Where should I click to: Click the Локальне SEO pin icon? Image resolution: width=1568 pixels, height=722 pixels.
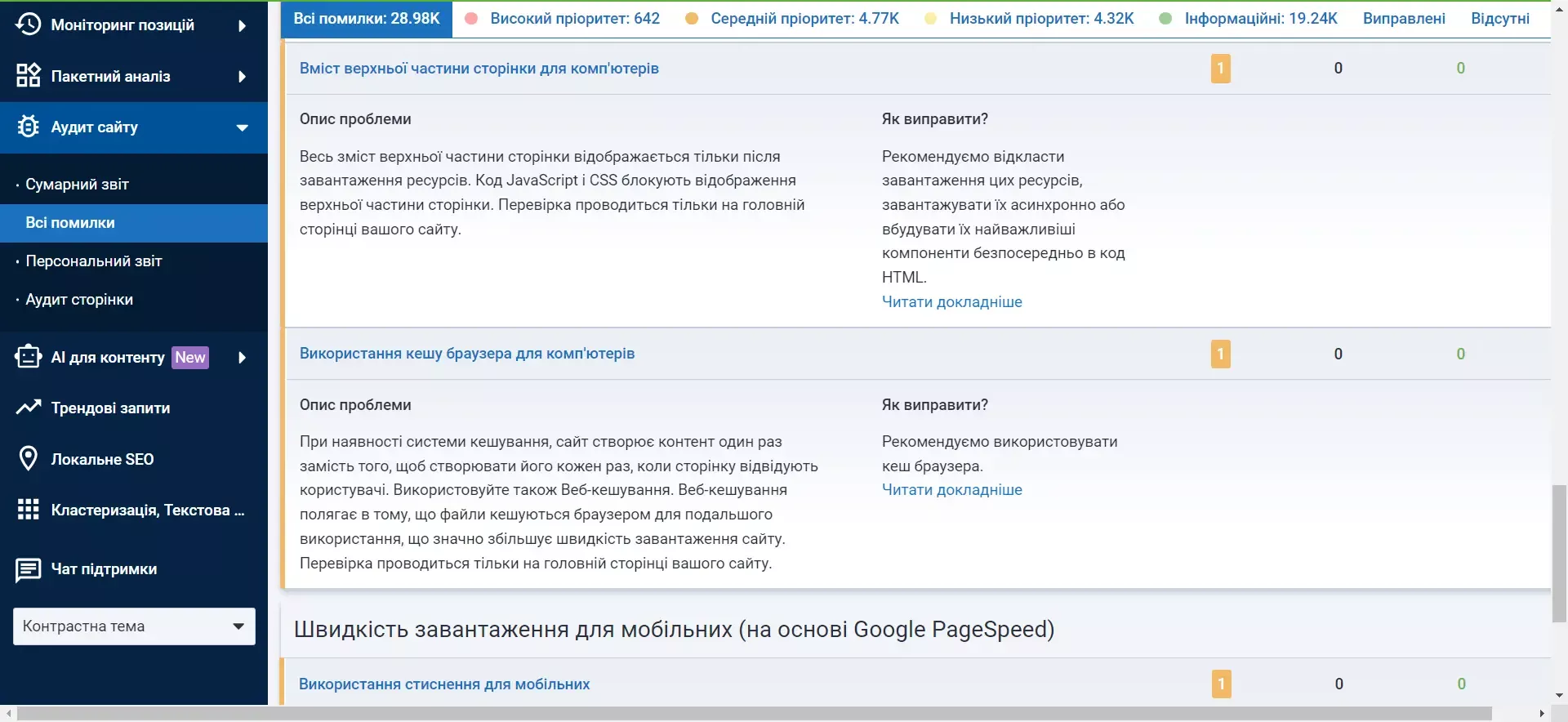[28, 458]
